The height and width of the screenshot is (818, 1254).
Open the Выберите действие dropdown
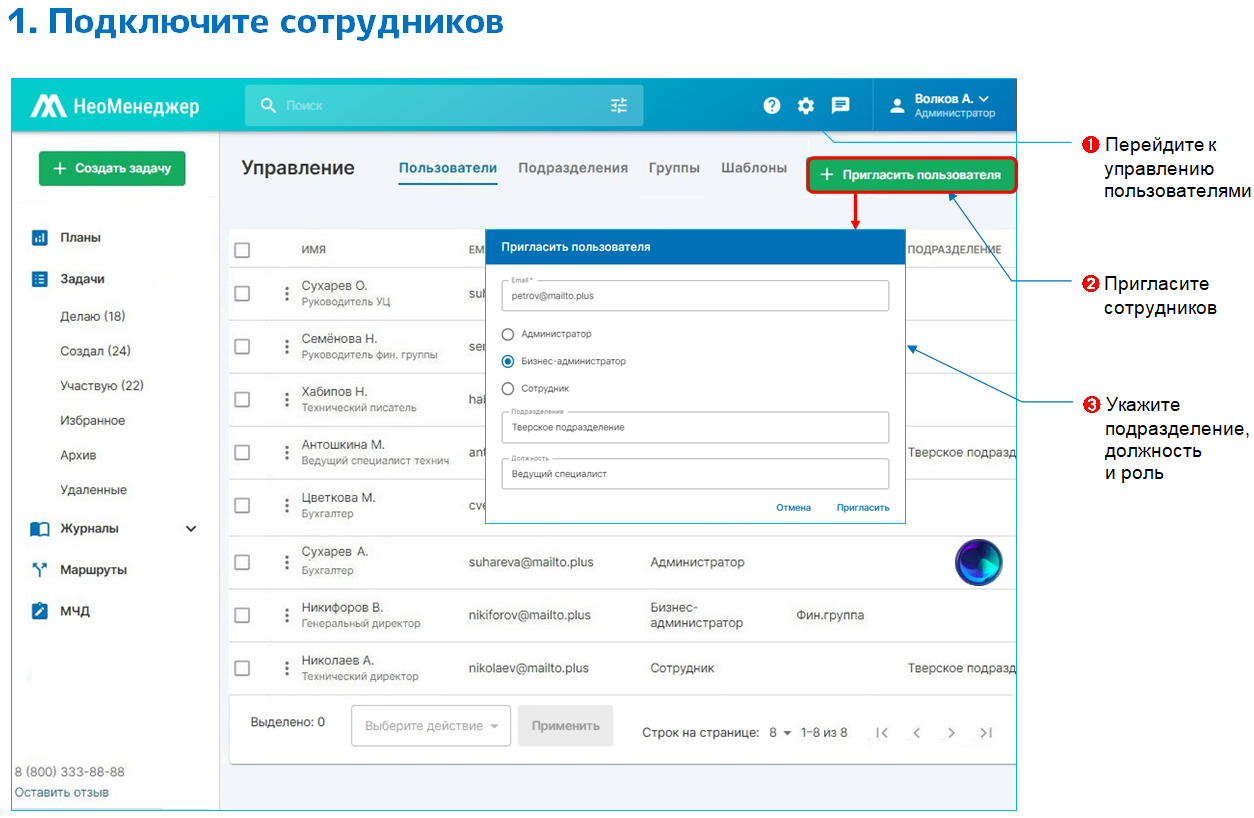pyautogui.click(x=431, y=726)
